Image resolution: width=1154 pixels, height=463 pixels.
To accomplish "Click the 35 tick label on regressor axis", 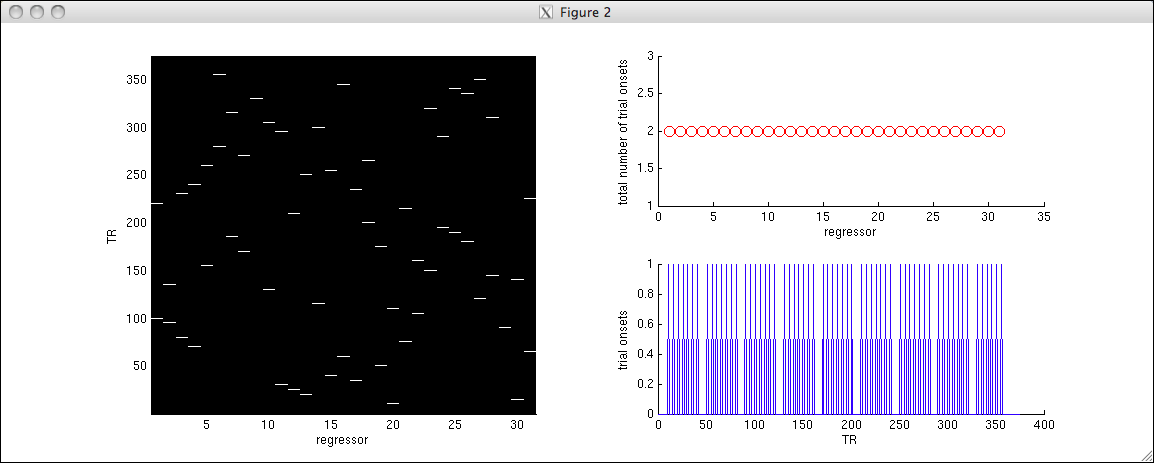I will coord(1043,216).
